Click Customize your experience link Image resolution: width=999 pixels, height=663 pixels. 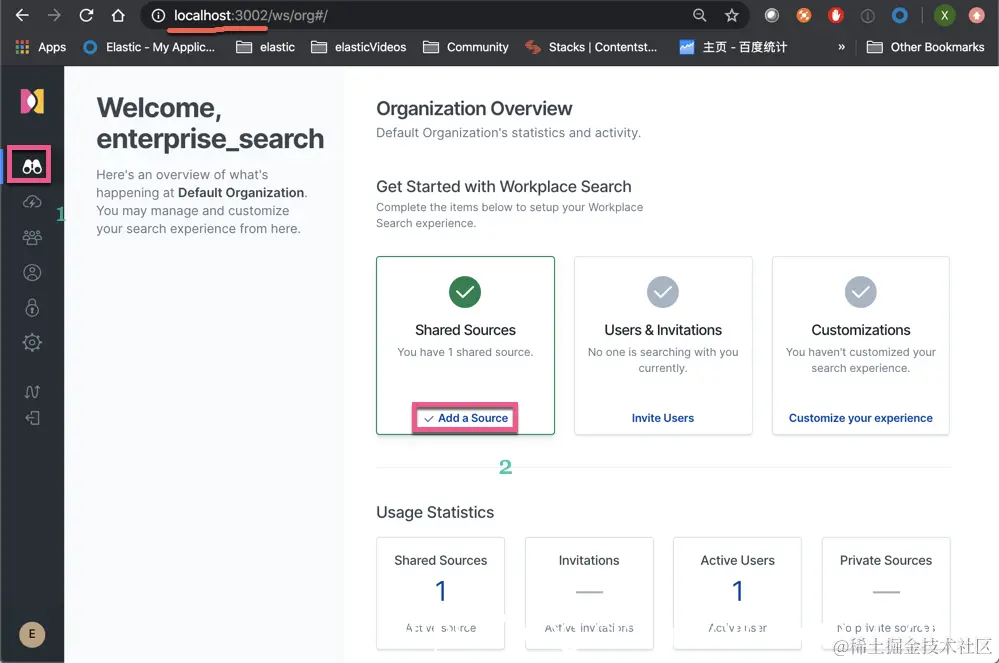pyautogui.click(x=861, y=418)
